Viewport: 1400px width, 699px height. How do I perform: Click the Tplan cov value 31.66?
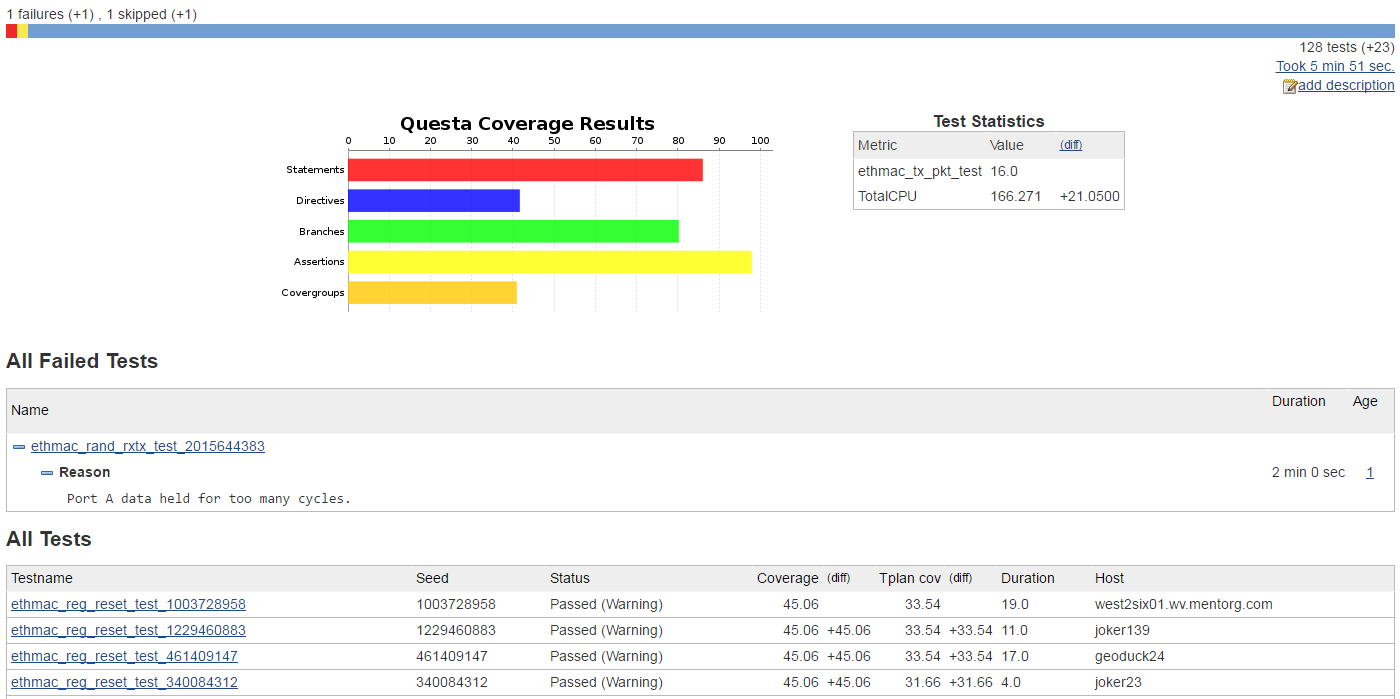[923, 682]
